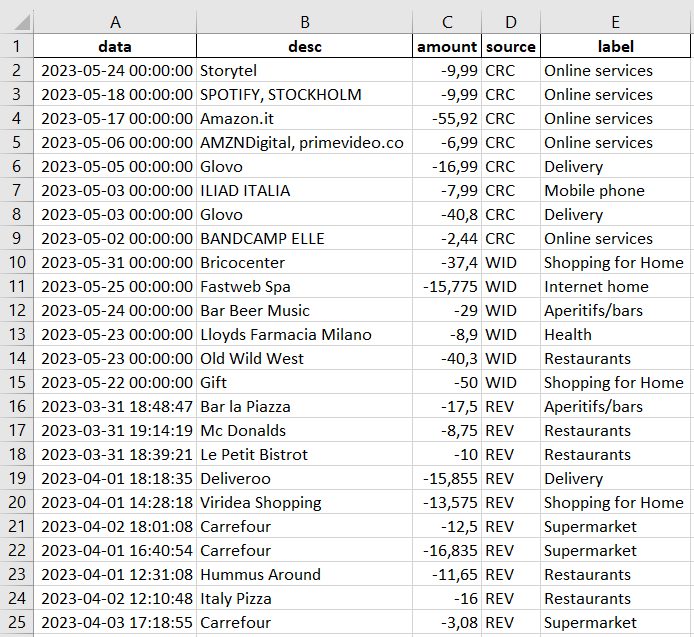Select the BANDCAMP ELLE cell
This screenshot has height=637, width=694.
point(305,238)
